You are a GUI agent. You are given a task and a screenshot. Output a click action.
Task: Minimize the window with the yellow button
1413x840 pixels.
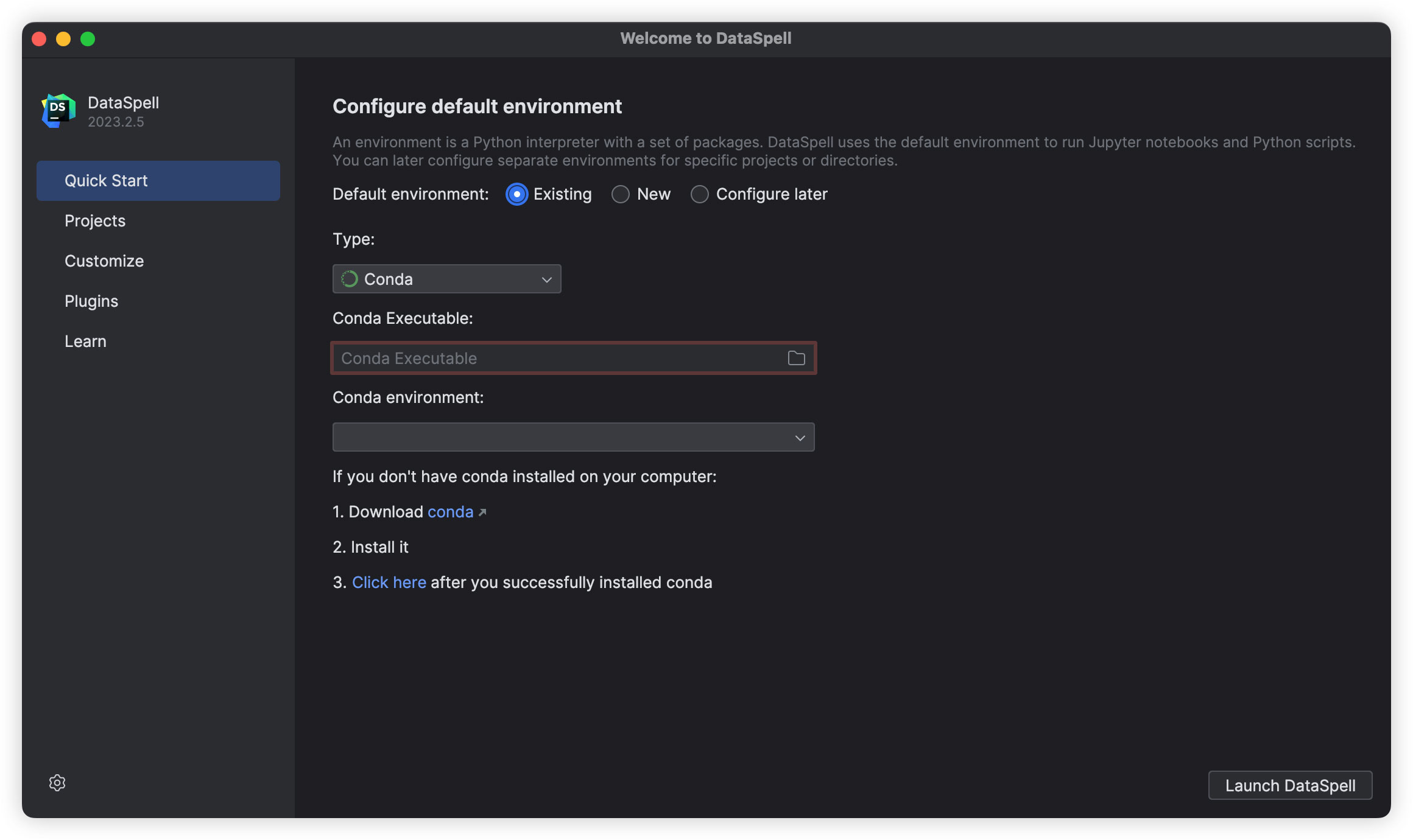tap(63, 39)
